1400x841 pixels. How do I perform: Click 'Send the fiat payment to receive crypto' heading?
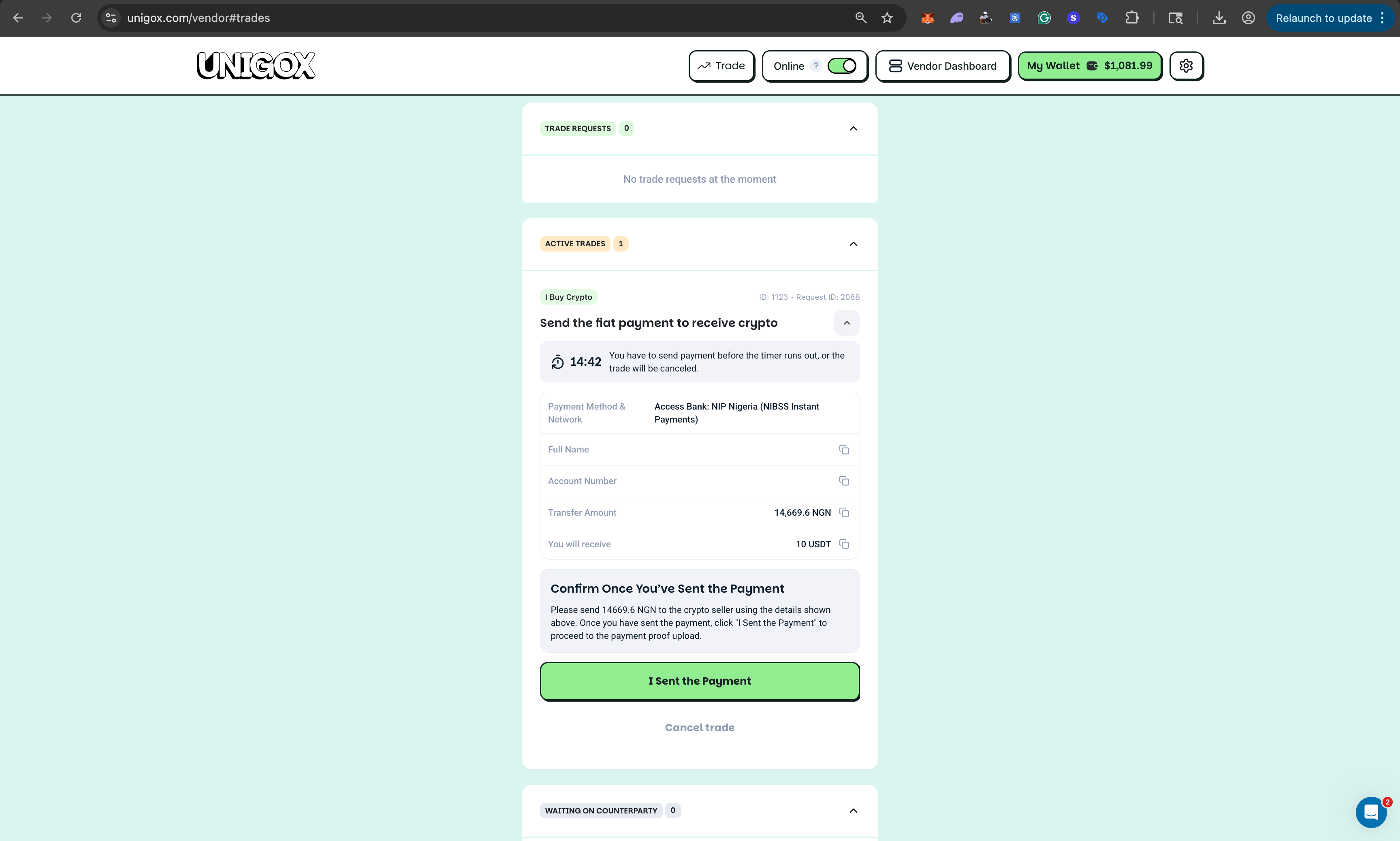pyautogui.click(x=658, y=323)
